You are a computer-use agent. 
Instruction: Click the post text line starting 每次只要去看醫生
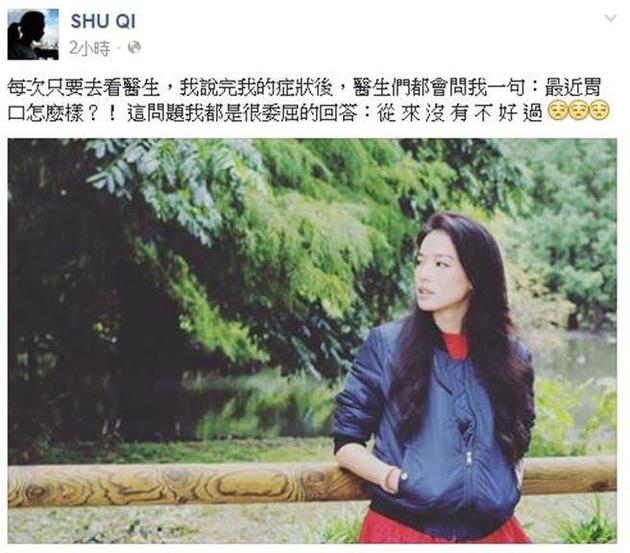(x=304, y=88)
